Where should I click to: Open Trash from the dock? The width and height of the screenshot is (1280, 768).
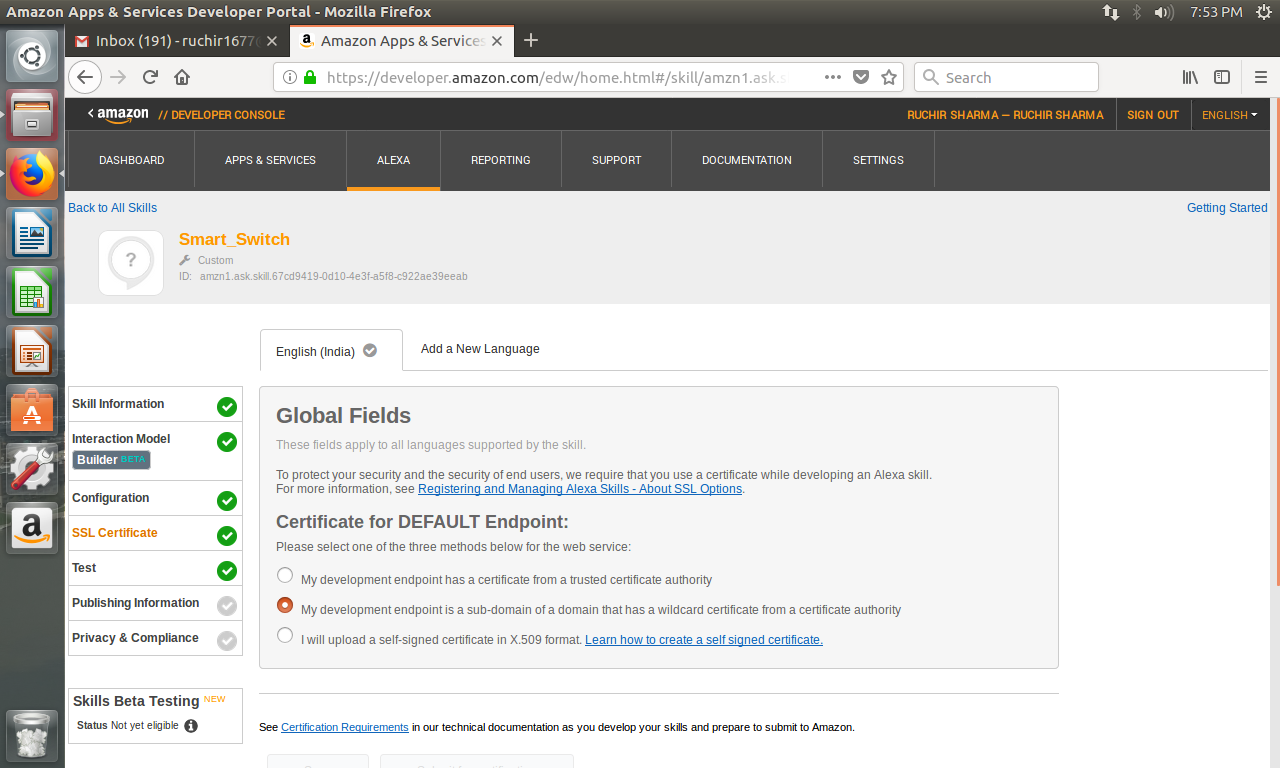(x=32, y=735)
